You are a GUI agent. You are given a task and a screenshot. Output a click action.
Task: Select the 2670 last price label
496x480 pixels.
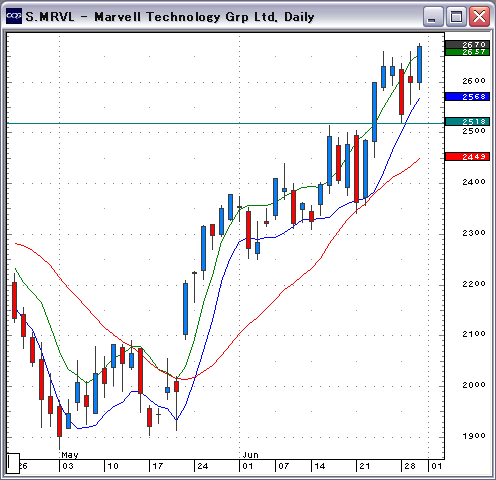(467, 44)
